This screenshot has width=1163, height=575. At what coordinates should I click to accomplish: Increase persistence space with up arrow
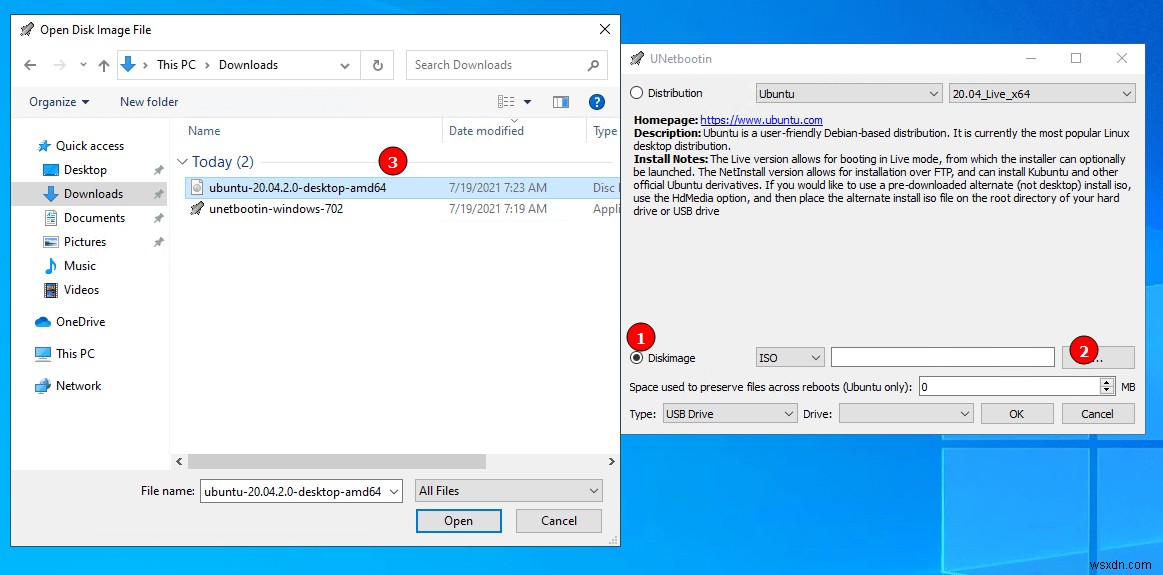(x=1107, y=382)
